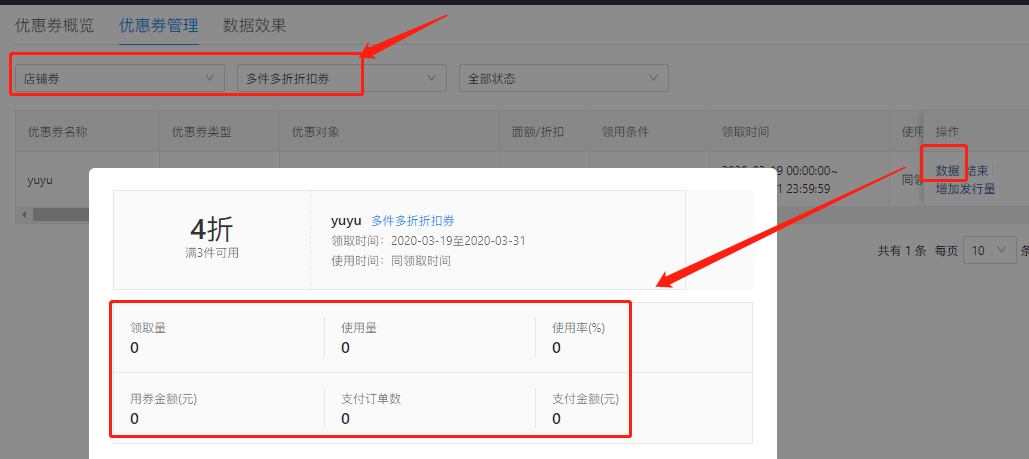
Task: Click the 共有 1 条 record count text
Action: pos(902,250)
